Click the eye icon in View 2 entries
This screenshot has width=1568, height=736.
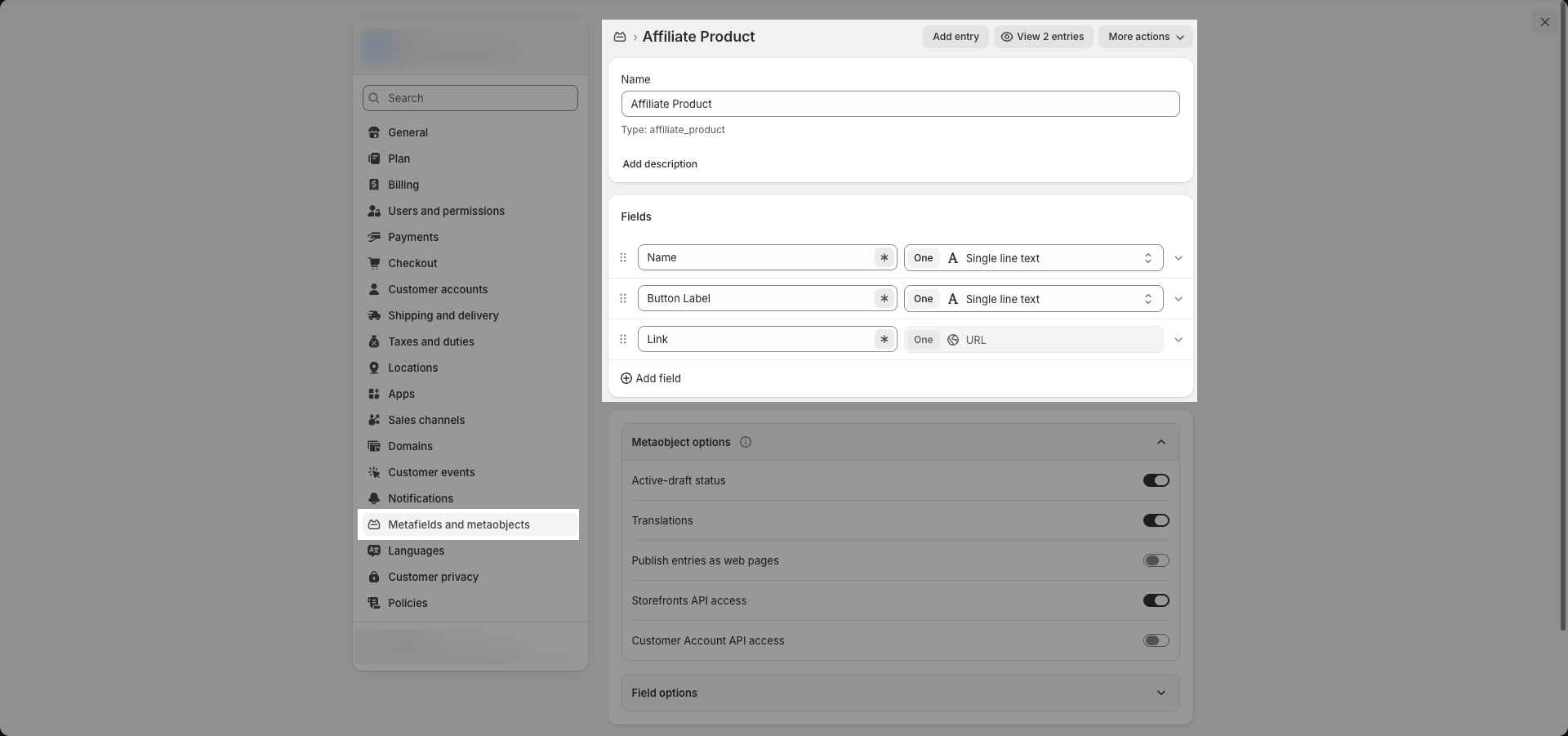[x=1006, y=37]
